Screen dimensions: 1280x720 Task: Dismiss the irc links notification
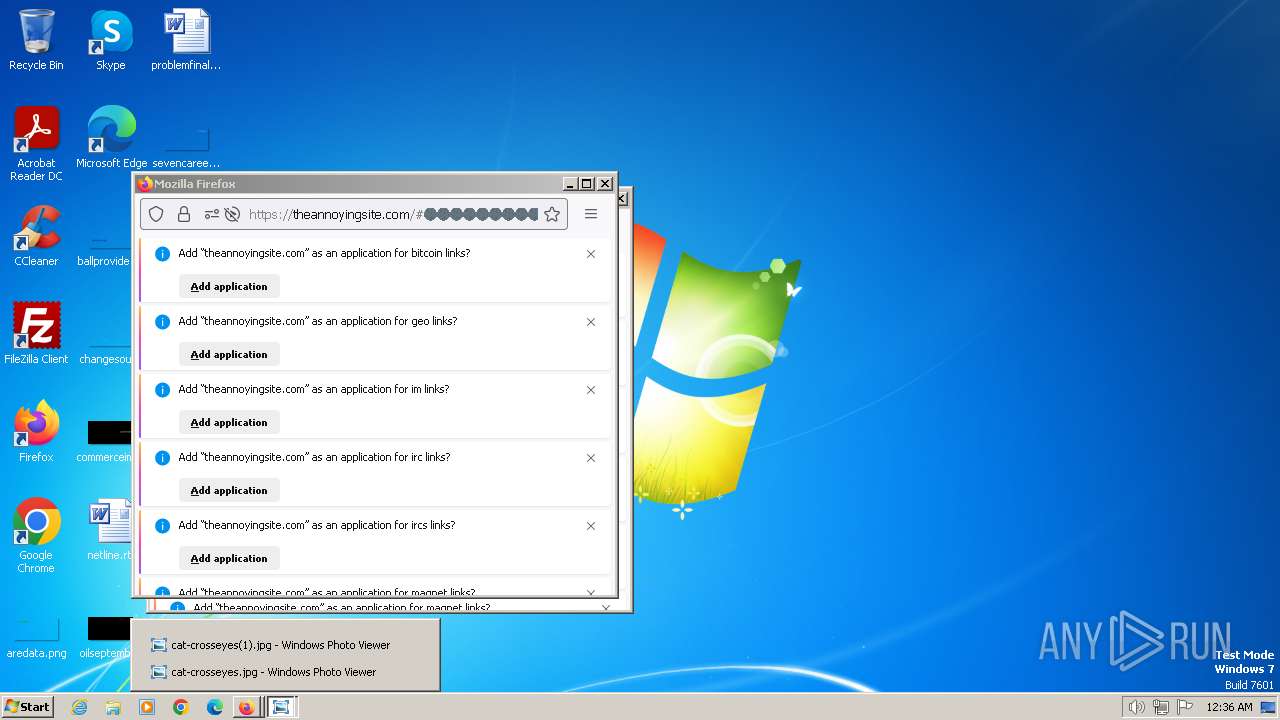point(591,458)
